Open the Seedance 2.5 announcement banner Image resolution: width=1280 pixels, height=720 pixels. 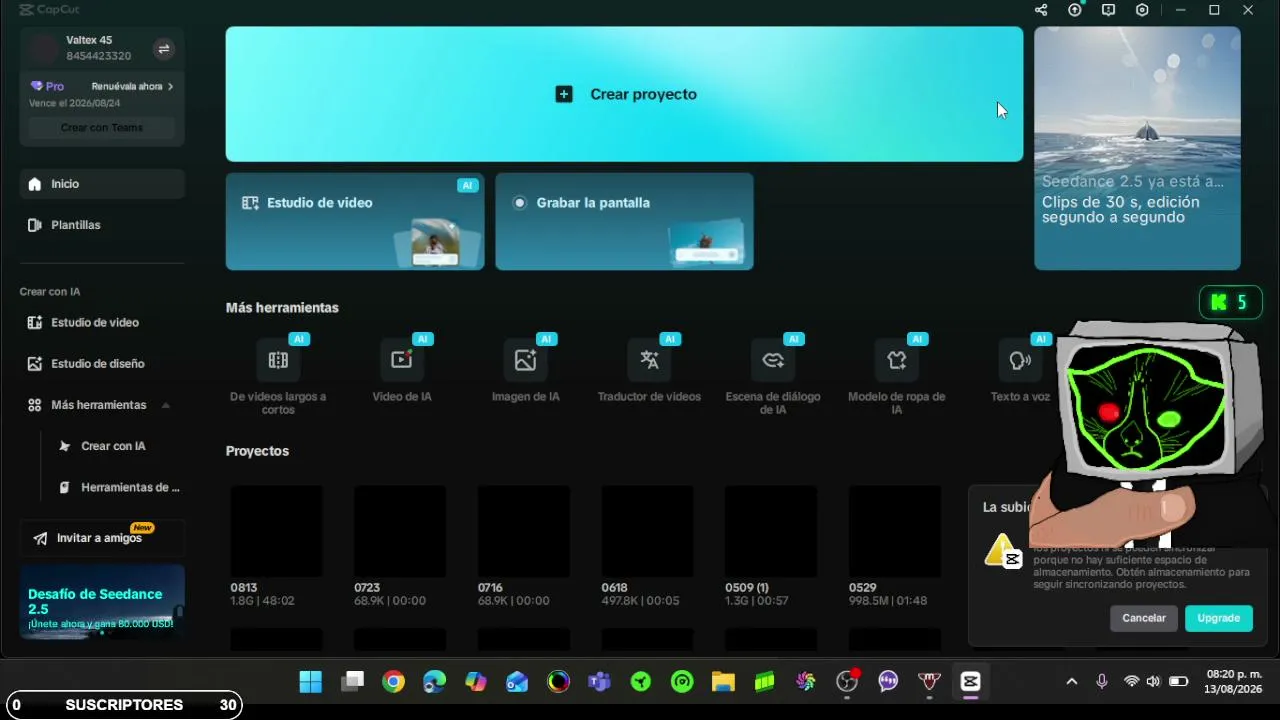[x=1137, y=148]
